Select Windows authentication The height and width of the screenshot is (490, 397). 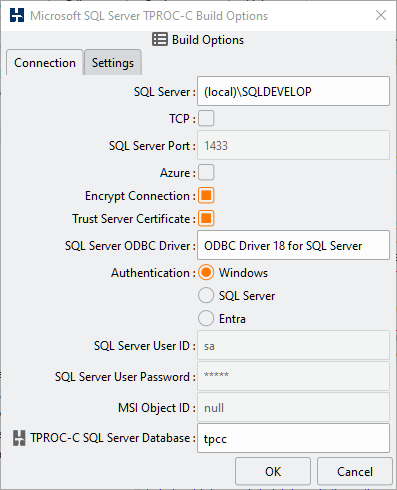click(206, 273)
